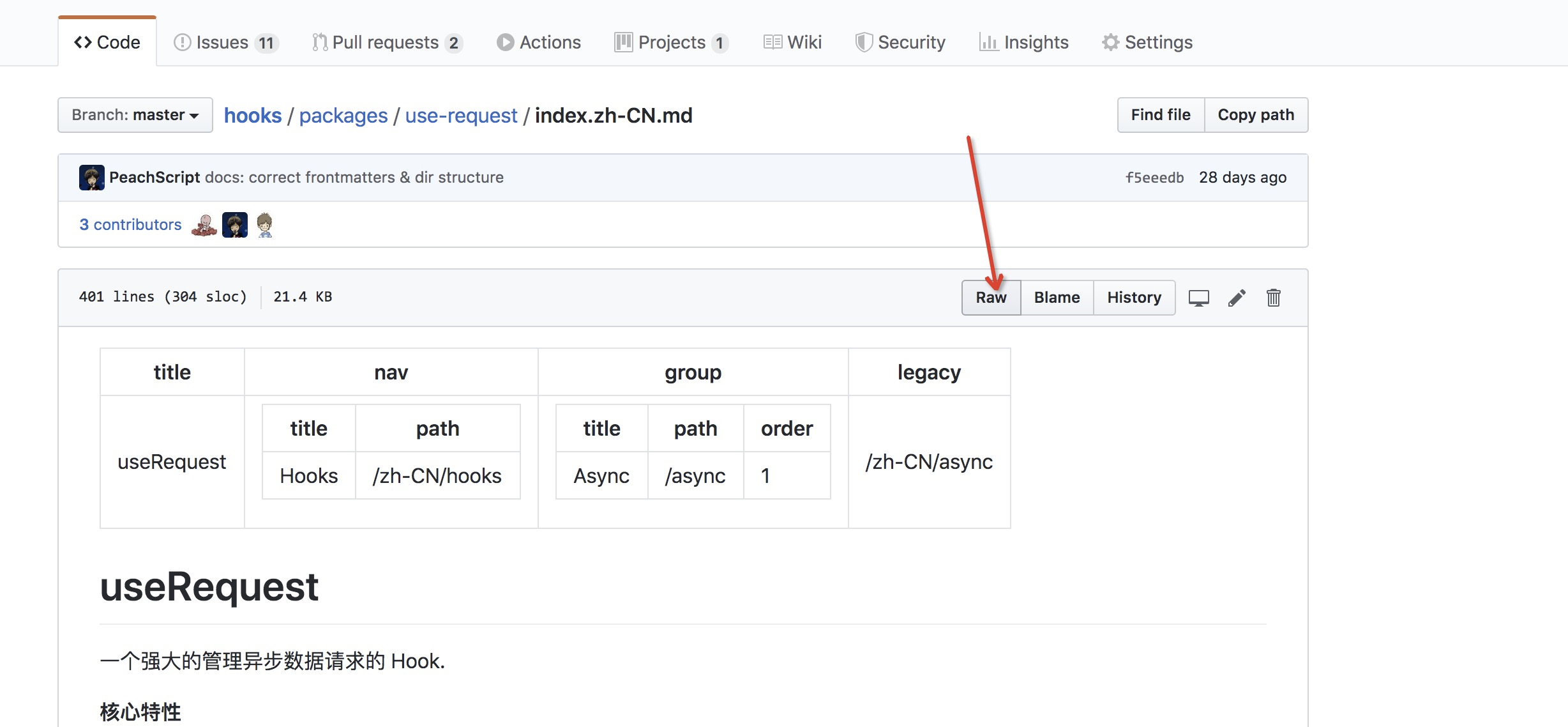The image size is (1568, 727).
Task: Click the '401 lines (304 sloc)' text
Action: tap(163, 297)
